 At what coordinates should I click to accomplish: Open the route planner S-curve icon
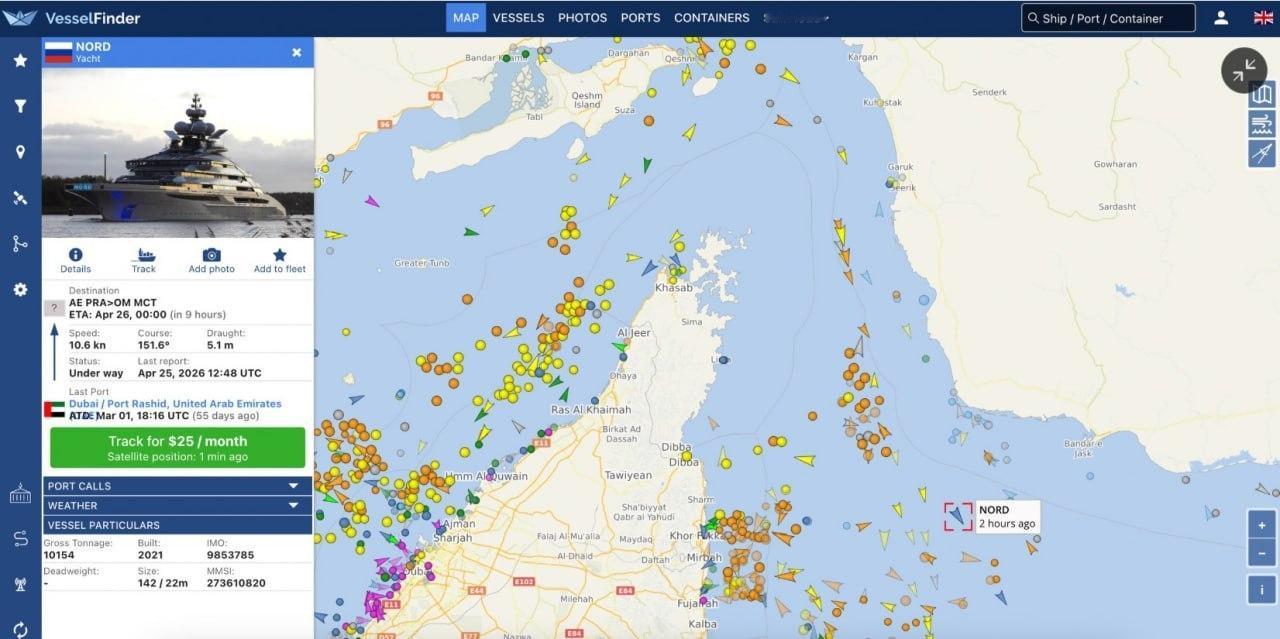(20, 539)
